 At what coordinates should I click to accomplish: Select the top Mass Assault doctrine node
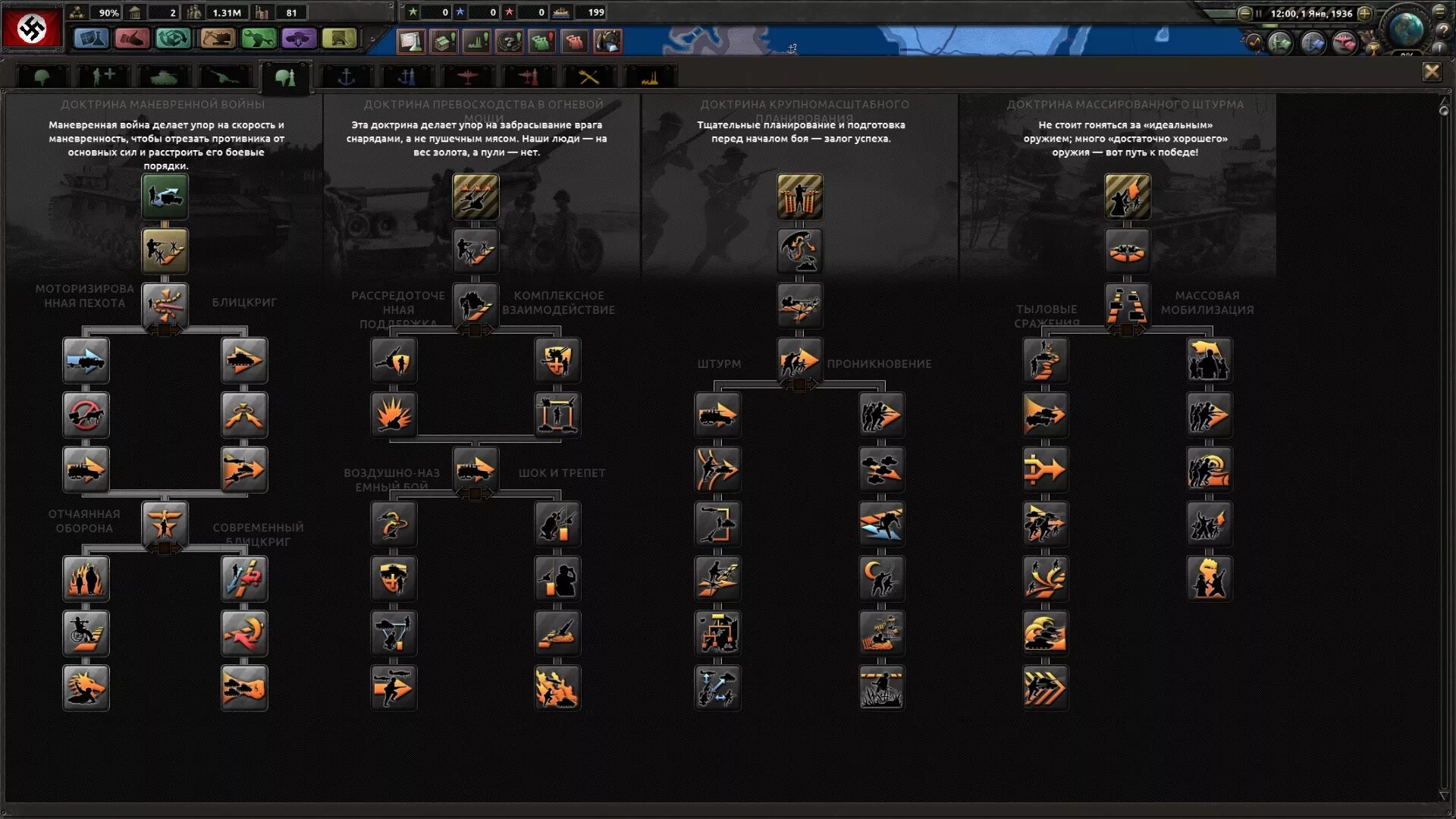[x=1128, y=196]
